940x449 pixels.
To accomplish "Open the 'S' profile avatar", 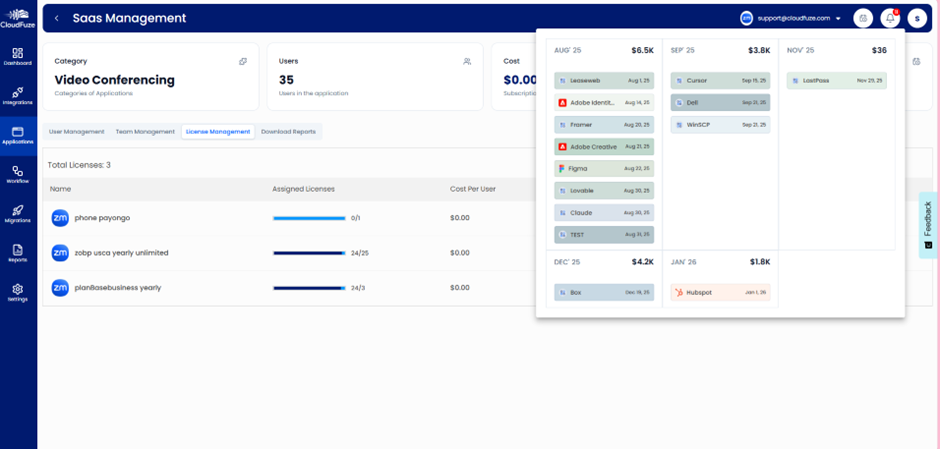I will point(917,18).
